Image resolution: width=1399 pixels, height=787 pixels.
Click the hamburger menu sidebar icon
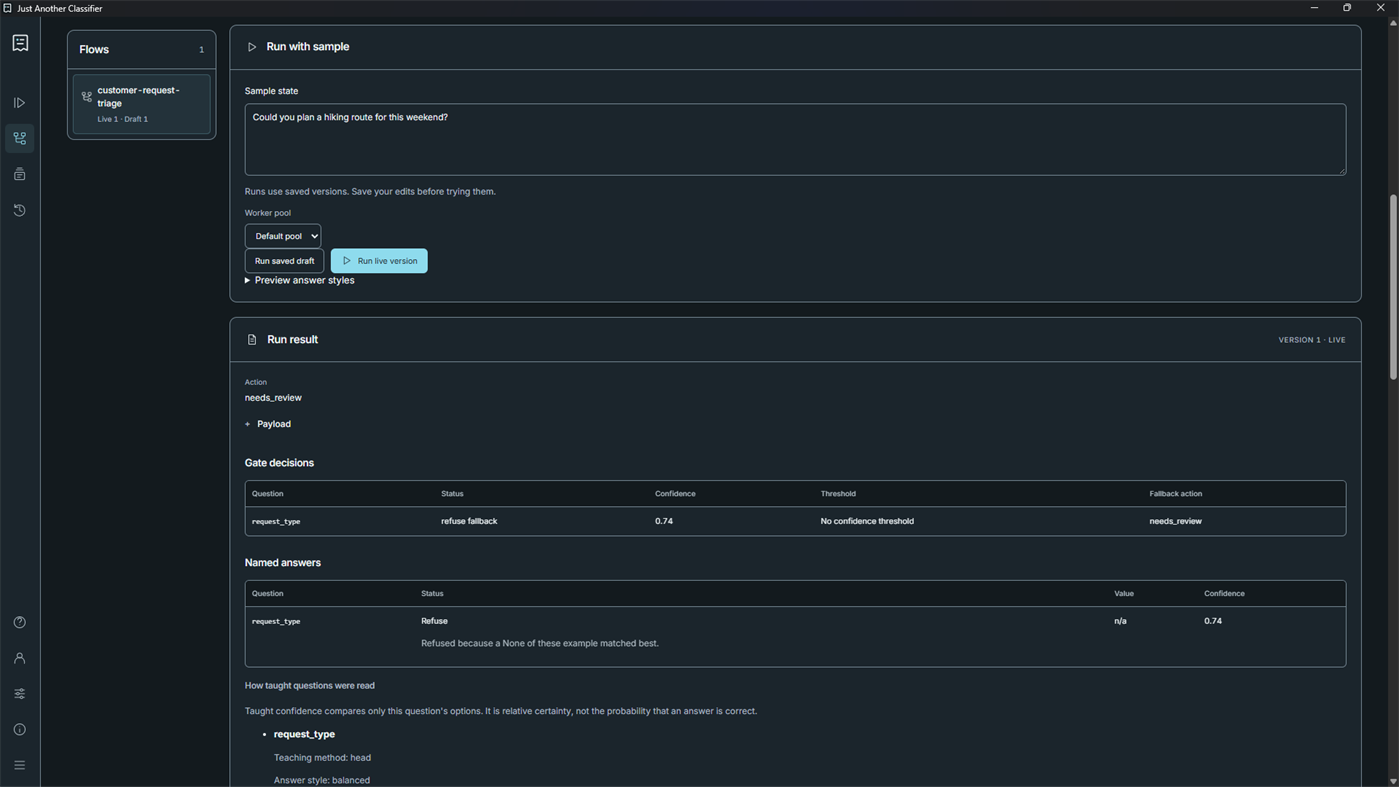pyautogui.click(x=20, y=765)
